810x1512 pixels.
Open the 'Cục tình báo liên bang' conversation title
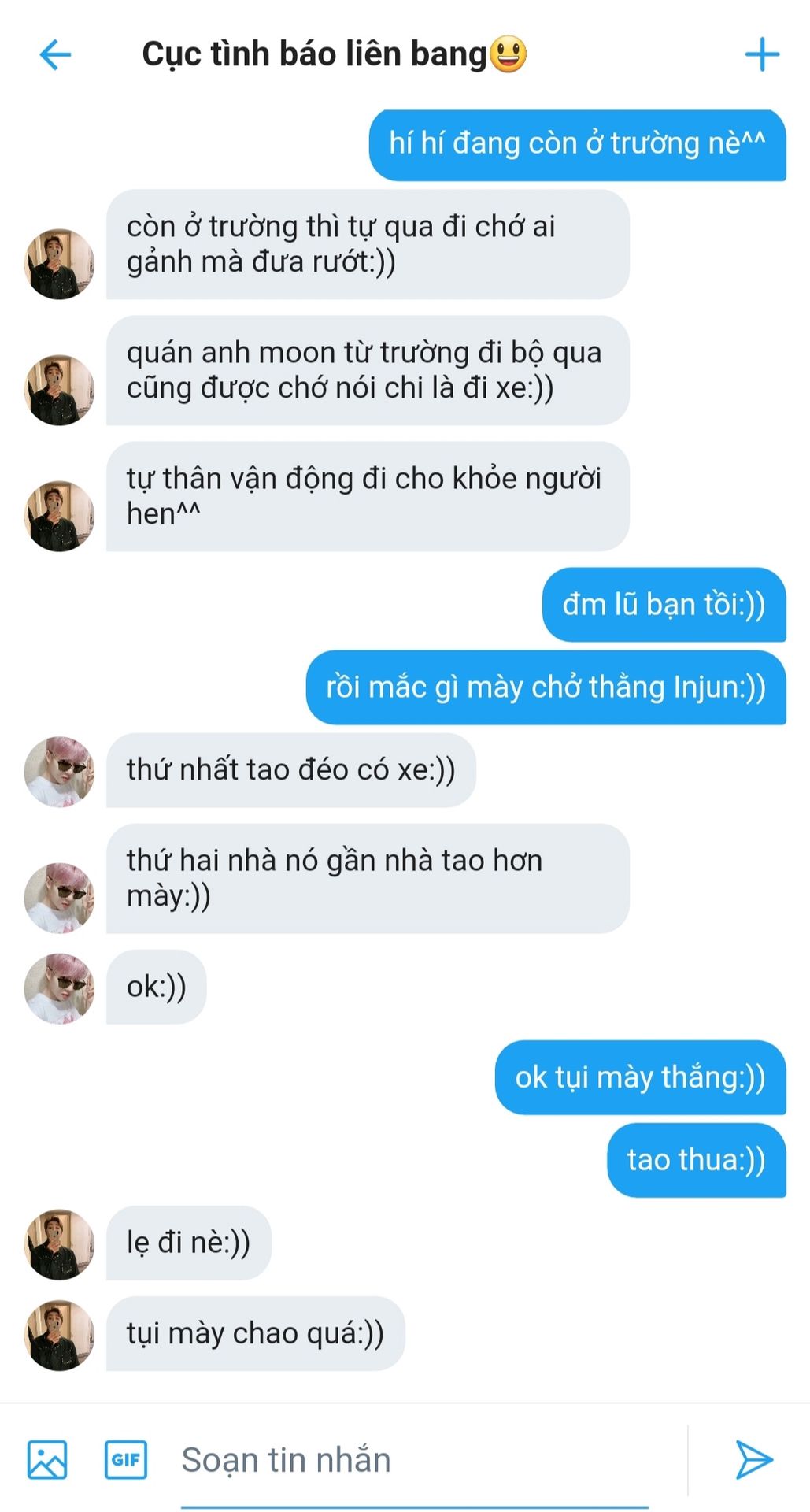coord(334,54)
